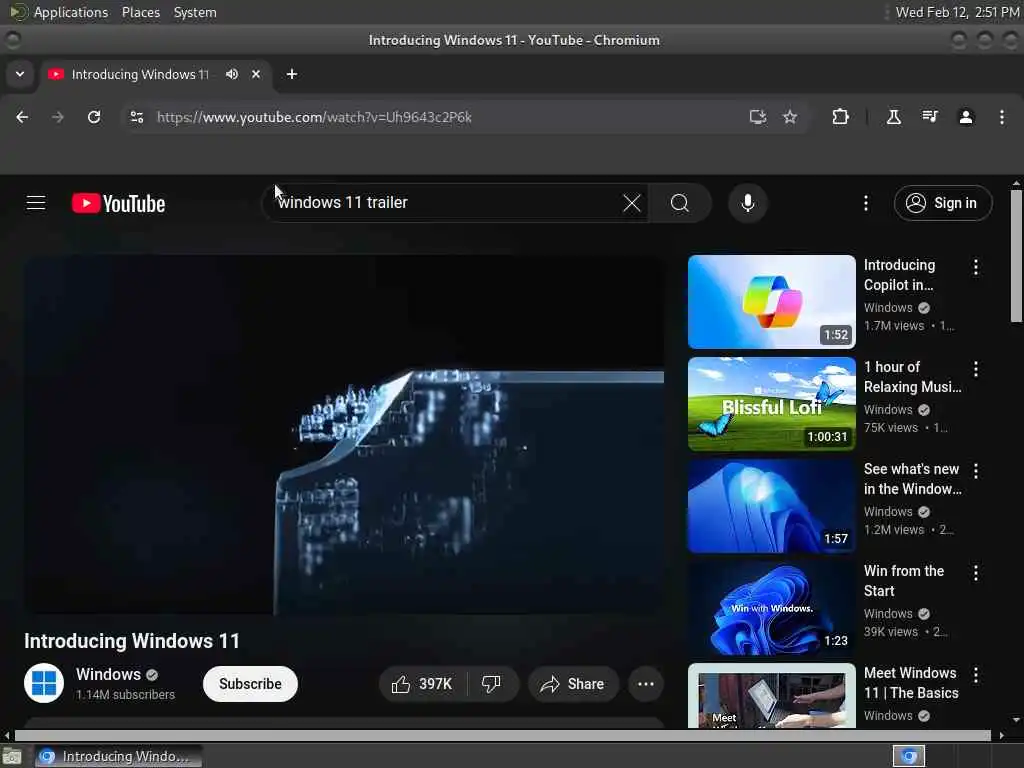The image size is (1024, 768).
Task: Open 1 hour of Relaxing Music title
Action: [912, 377]
